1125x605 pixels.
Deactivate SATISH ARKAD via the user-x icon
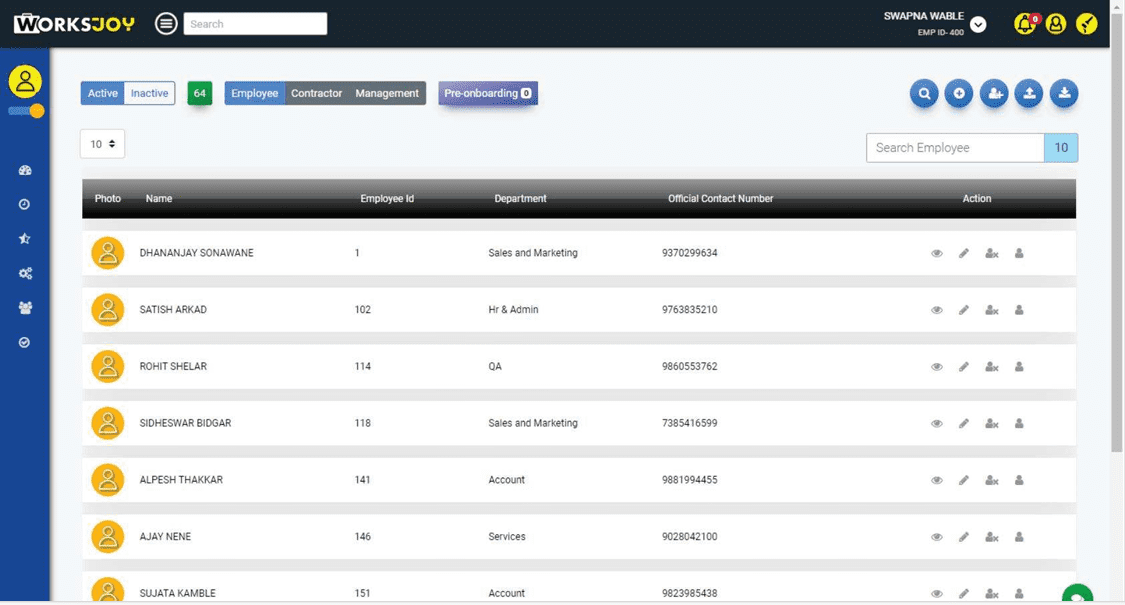(991, 310)
